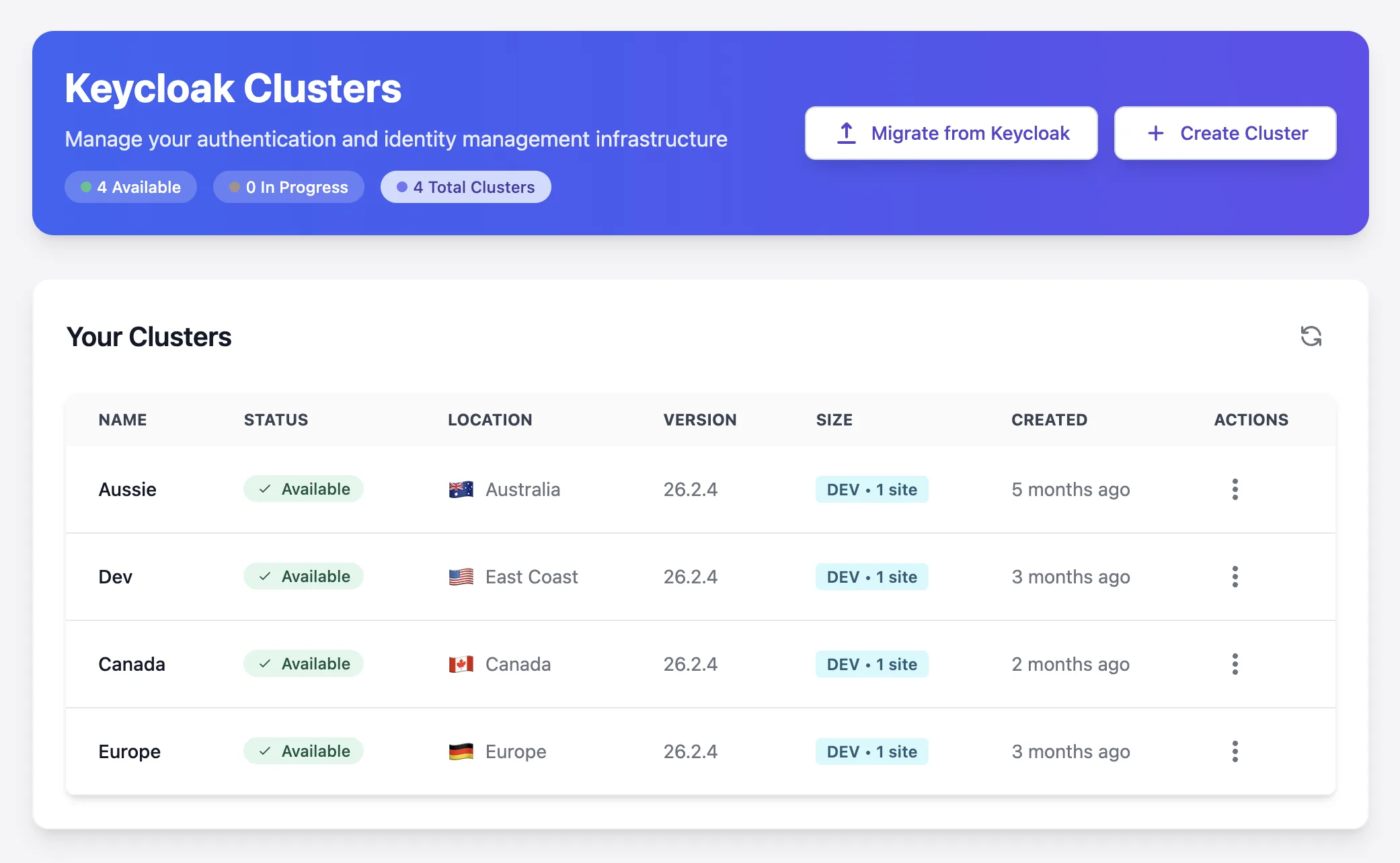Image resolution: width=1400 pixels, height=863 pixels.
Task: Click the US flag for East Coast location
Action: (460, 577)
